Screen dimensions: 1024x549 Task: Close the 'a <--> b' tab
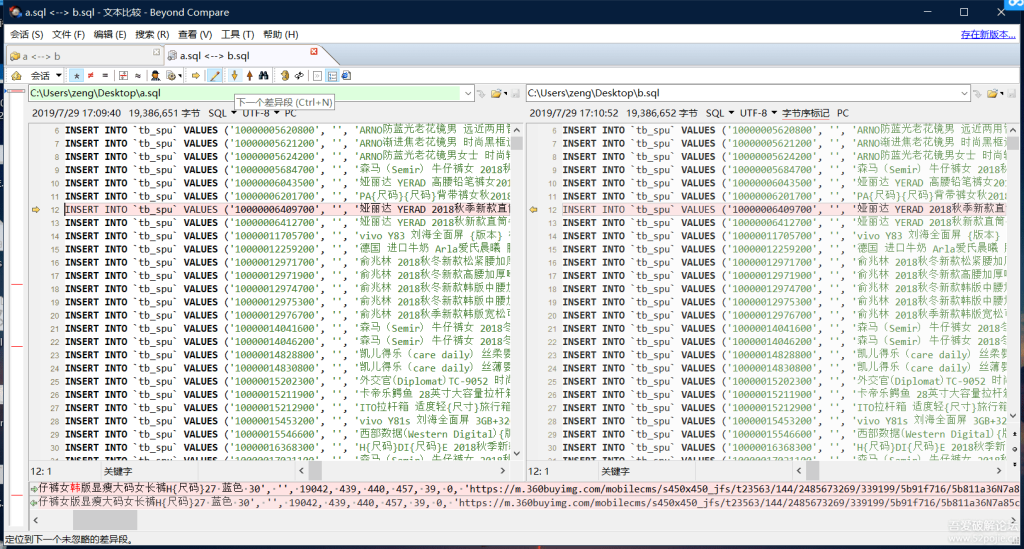pos(156,52)
